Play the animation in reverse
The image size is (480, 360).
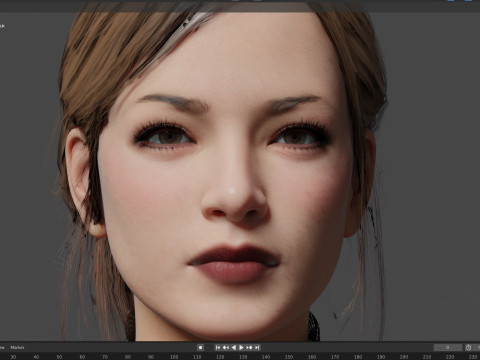[233, 347]
